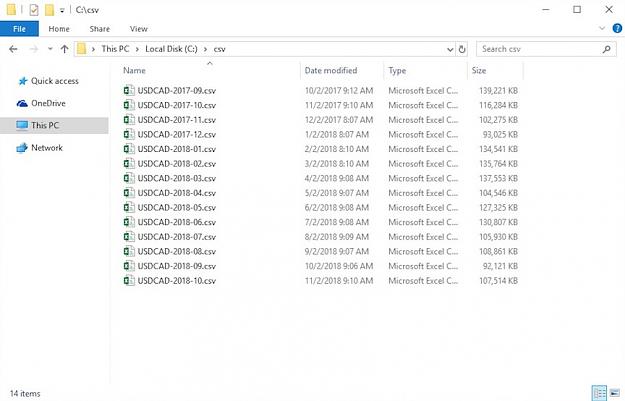The image size is (625, 401).
Task: Click Excel icon of USDCAD-2018-08.csv
Action: (129, 251)
